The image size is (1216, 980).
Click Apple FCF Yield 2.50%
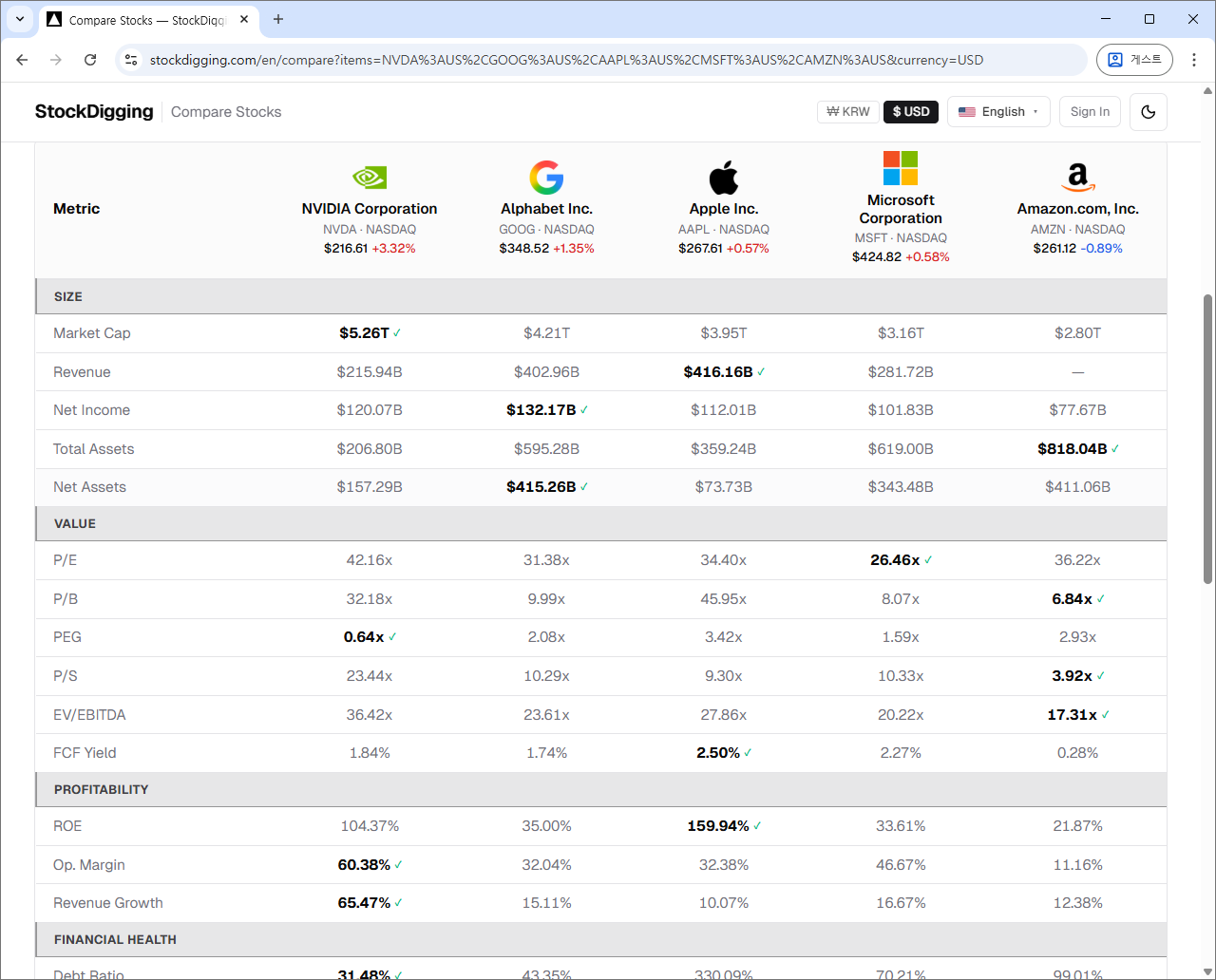tap(718, 753)
